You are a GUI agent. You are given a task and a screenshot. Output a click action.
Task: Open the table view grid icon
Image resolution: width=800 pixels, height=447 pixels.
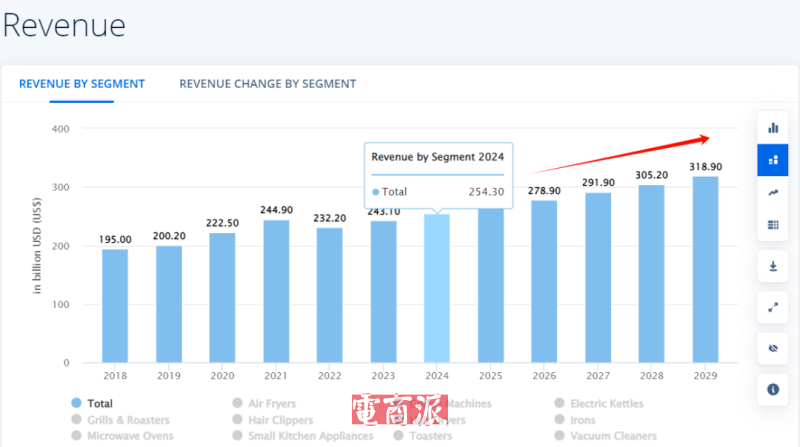pos(773,225)
